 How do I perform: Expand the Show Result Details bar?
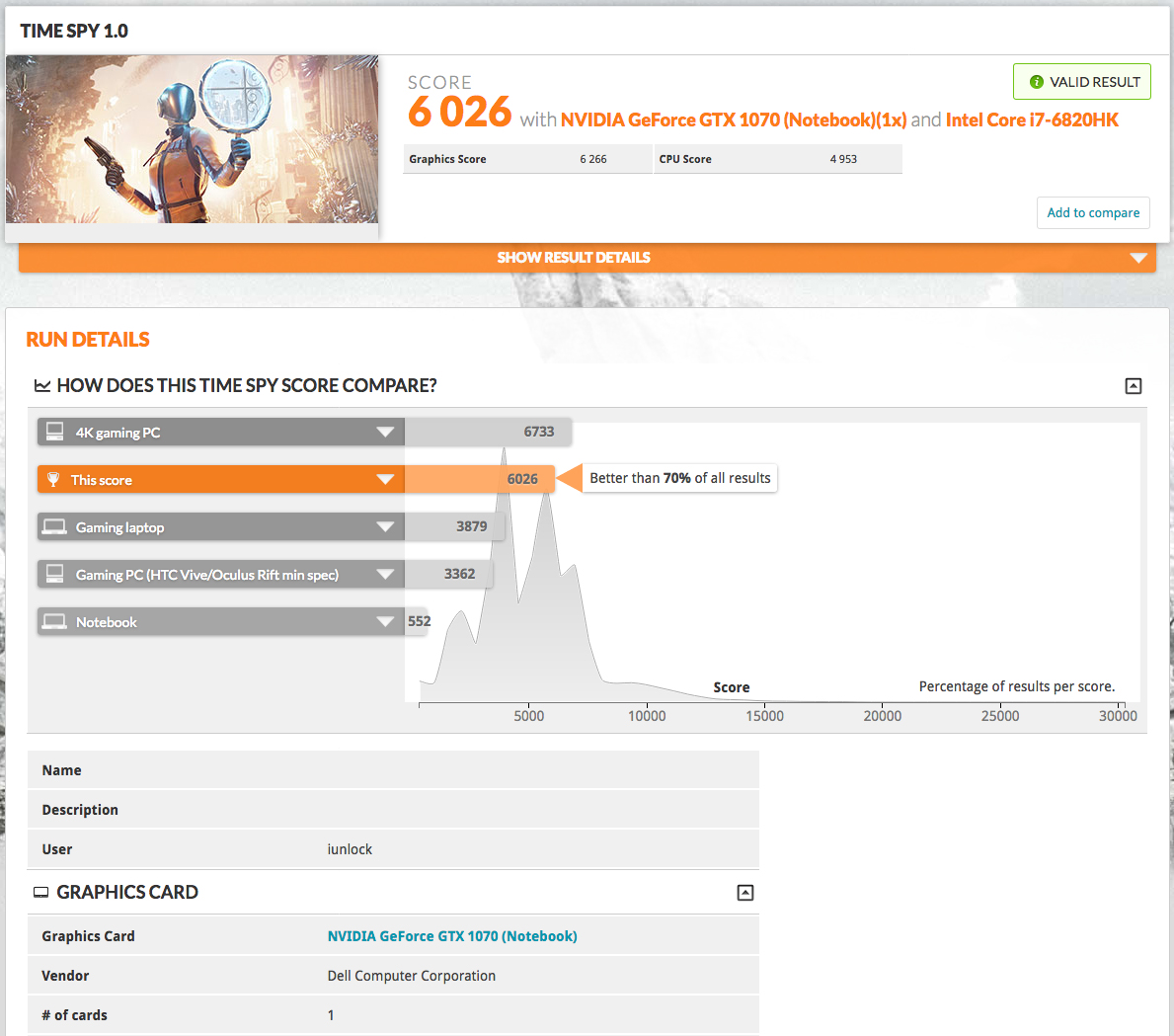(x=587, y=258)
